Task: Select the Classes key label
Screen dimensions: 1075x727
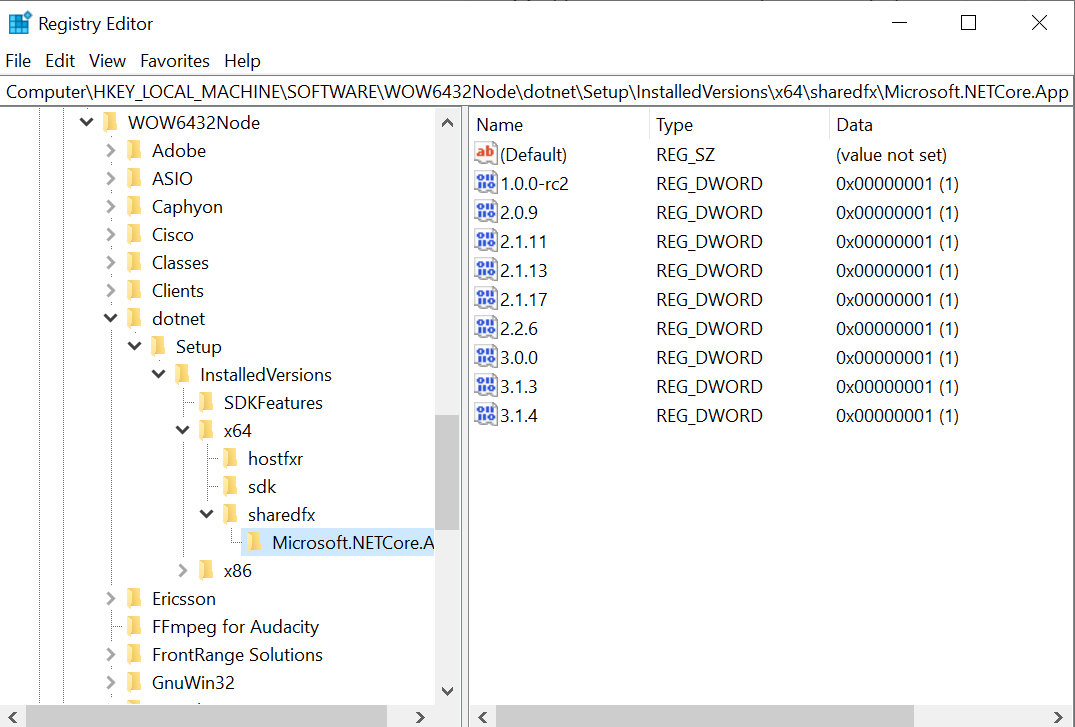Action: [x=180, y=263]
